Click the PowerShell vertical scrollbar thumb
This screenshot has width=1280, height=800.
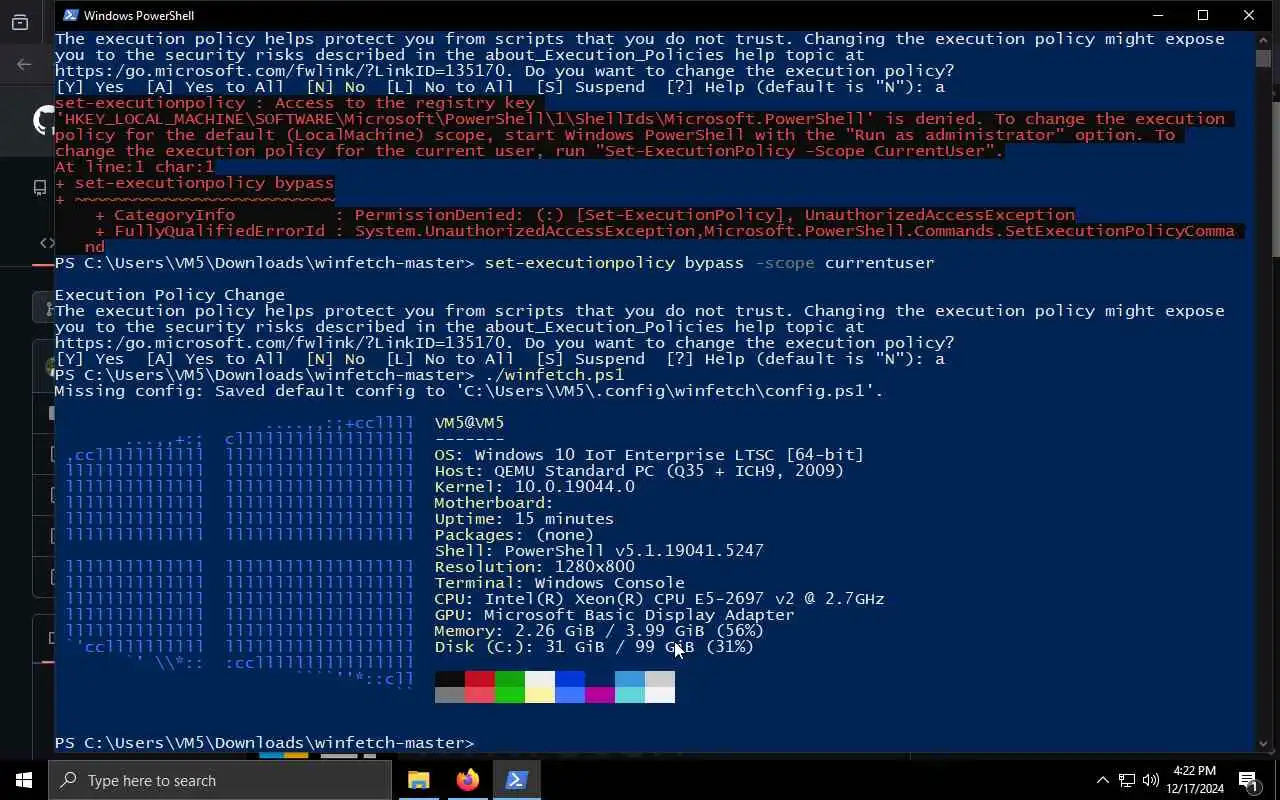click(1263, 58)
